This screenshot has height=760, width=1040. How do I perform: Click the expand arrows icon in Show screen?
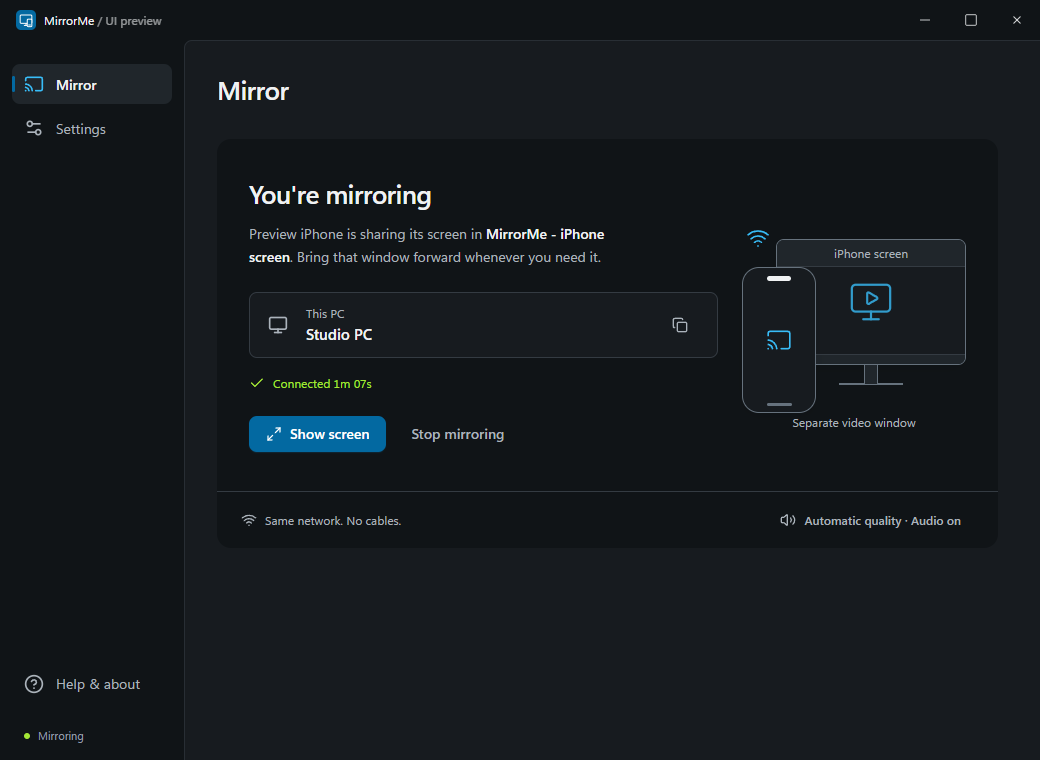[274, 434]
